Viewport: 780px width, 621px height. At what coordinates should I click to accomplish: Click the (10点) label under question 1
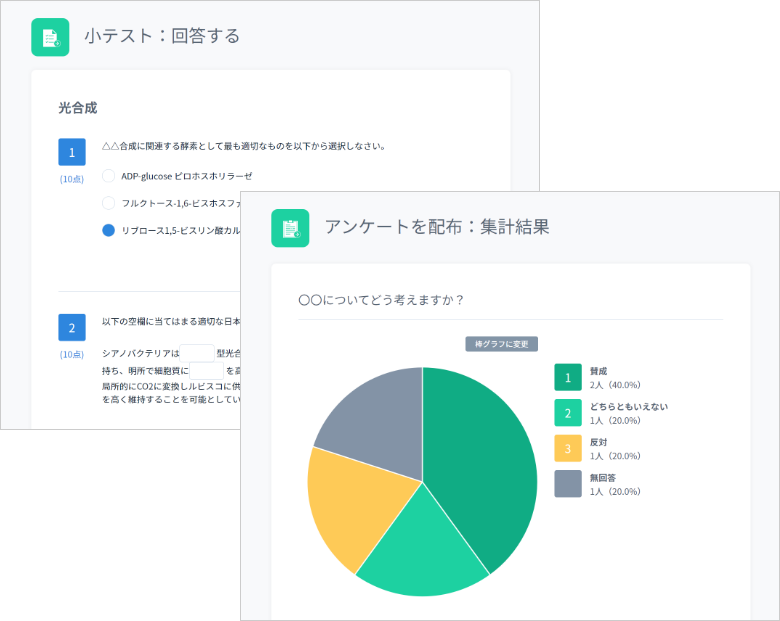point(72,179)
